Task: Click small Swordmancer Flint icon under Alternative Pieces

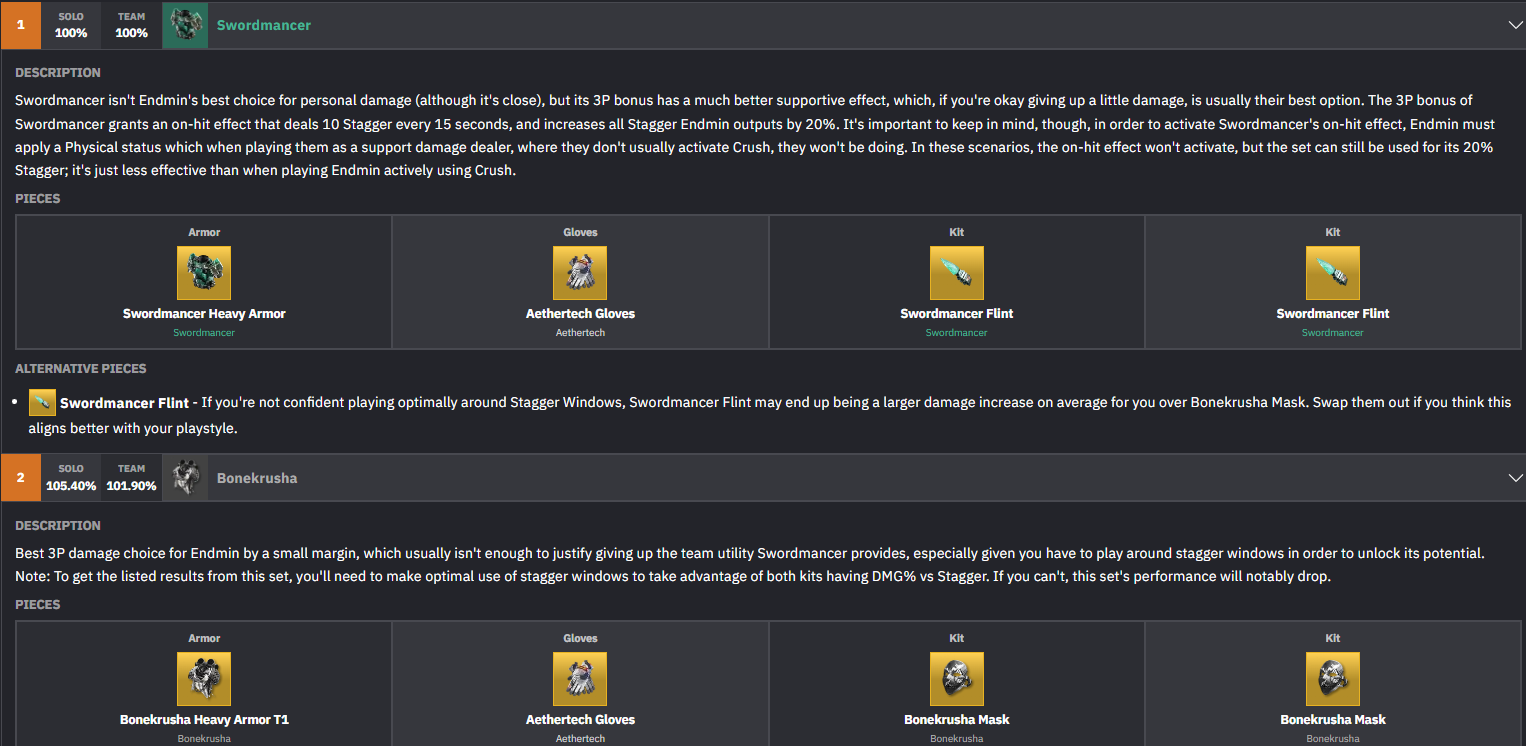Action: tap(42, 402)
